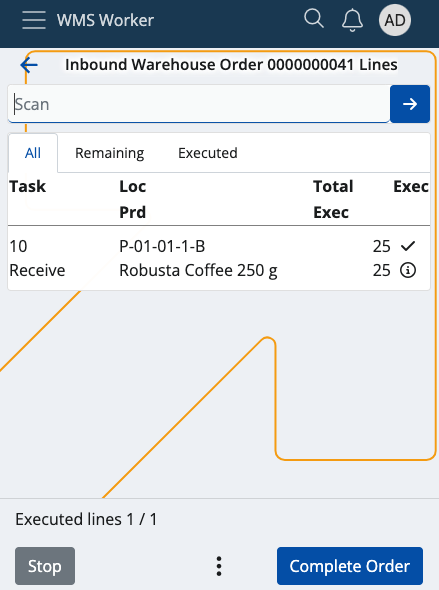Image resolution: width=439 pixels, height=590 pixels.
Task: Click the info icon on Robusta Coffee line
Action: click(408, 270)
